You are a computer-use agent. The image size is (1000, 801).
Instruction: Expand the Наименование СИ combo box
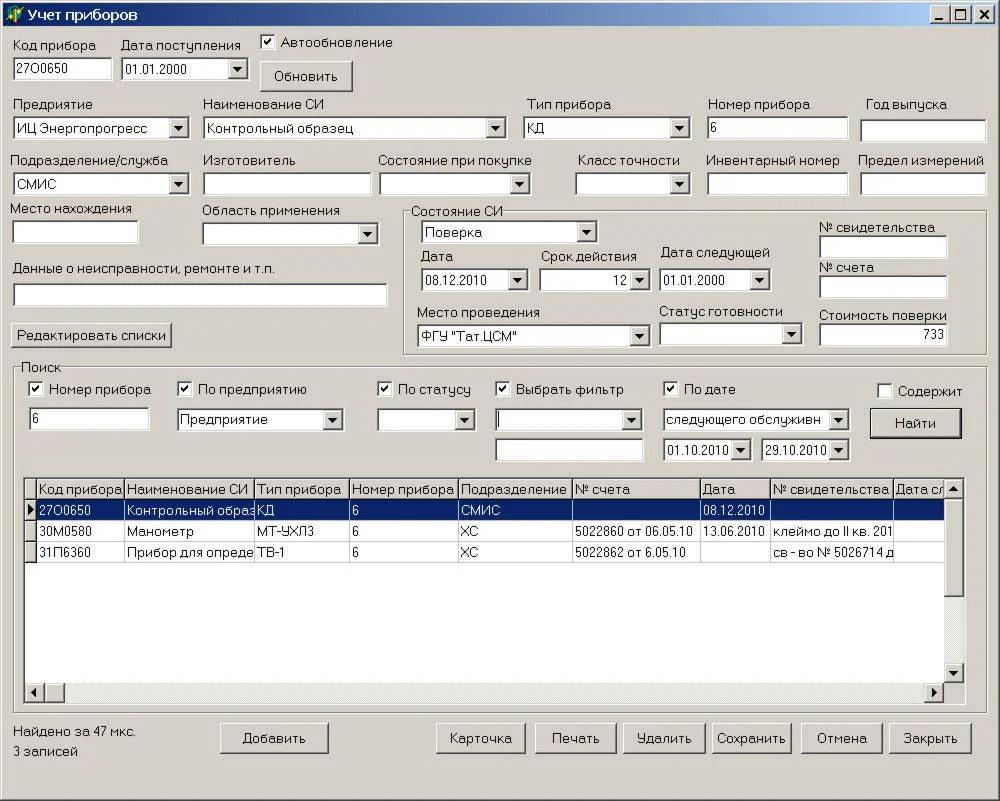tap(496, 128)
